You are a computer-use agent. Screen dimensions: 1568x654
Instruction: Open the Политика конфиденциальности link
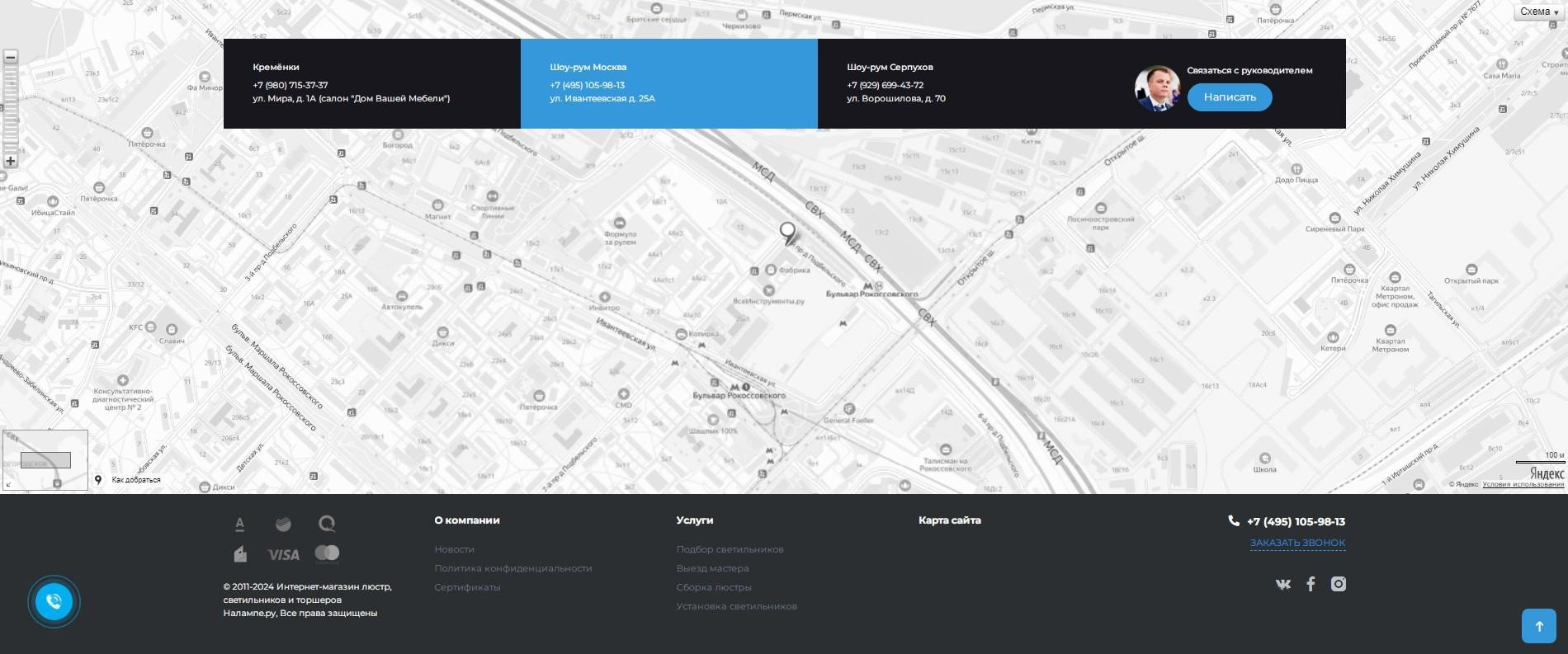pyautogui.click(x=513, y=568)
